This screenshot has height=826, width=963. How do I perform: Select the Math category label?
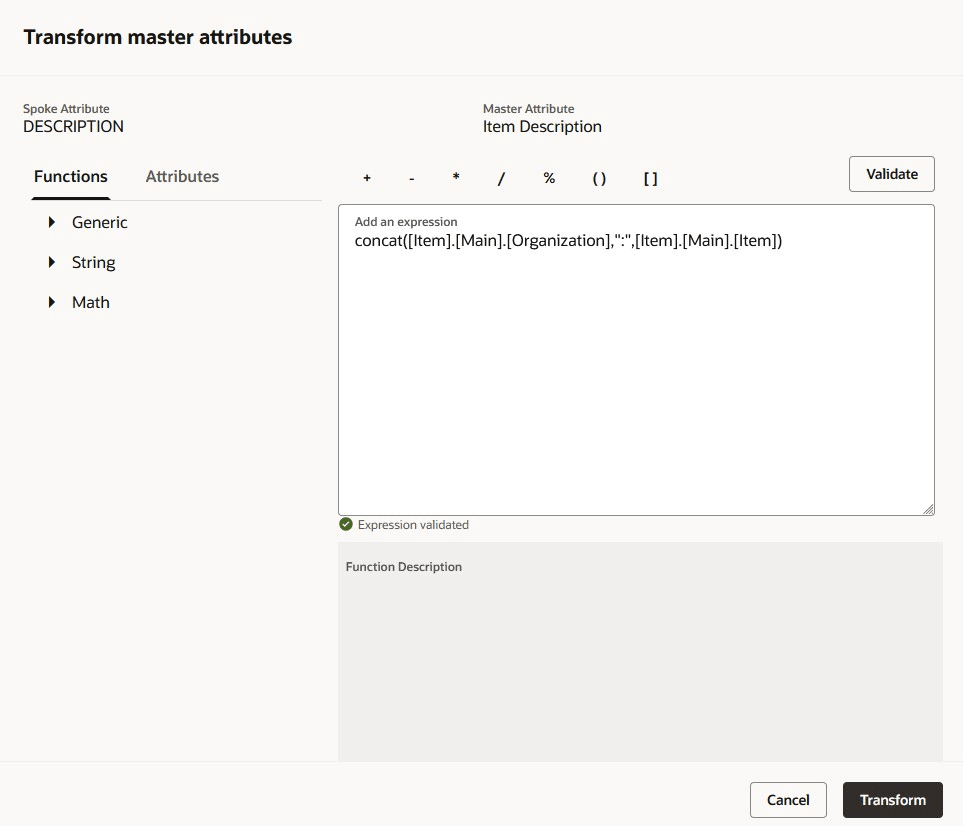tap(90, 302)
